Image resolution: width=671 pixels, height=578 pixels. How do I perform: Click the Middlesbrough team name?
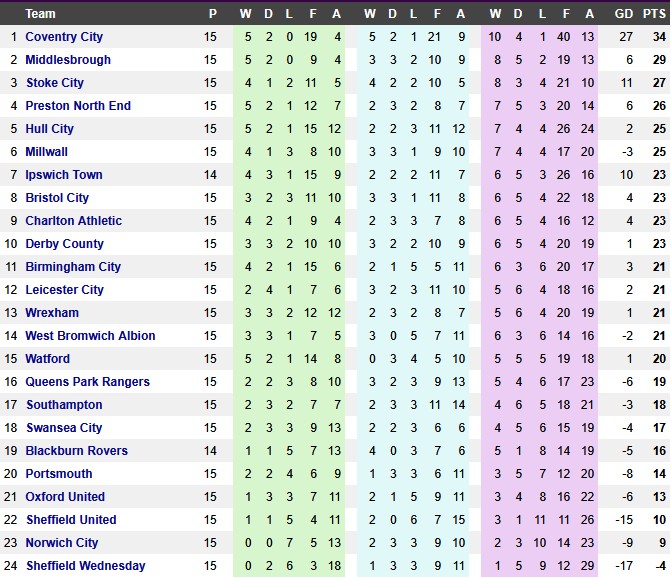(x=68, y=60)
